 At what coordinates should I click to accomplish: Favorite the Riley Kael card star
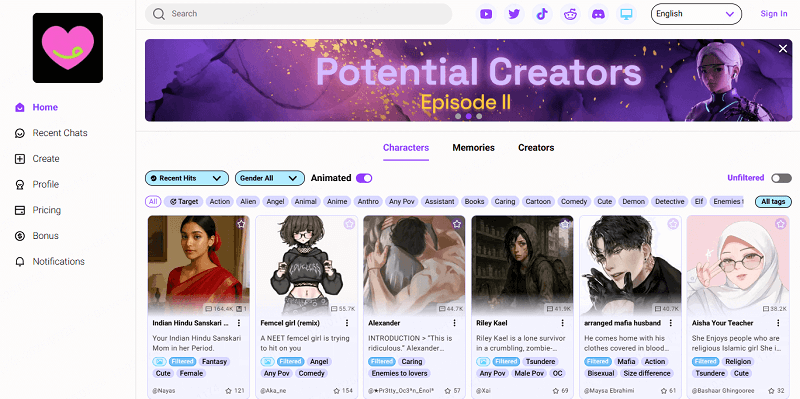pyautogui.click(x=565, y=223)
